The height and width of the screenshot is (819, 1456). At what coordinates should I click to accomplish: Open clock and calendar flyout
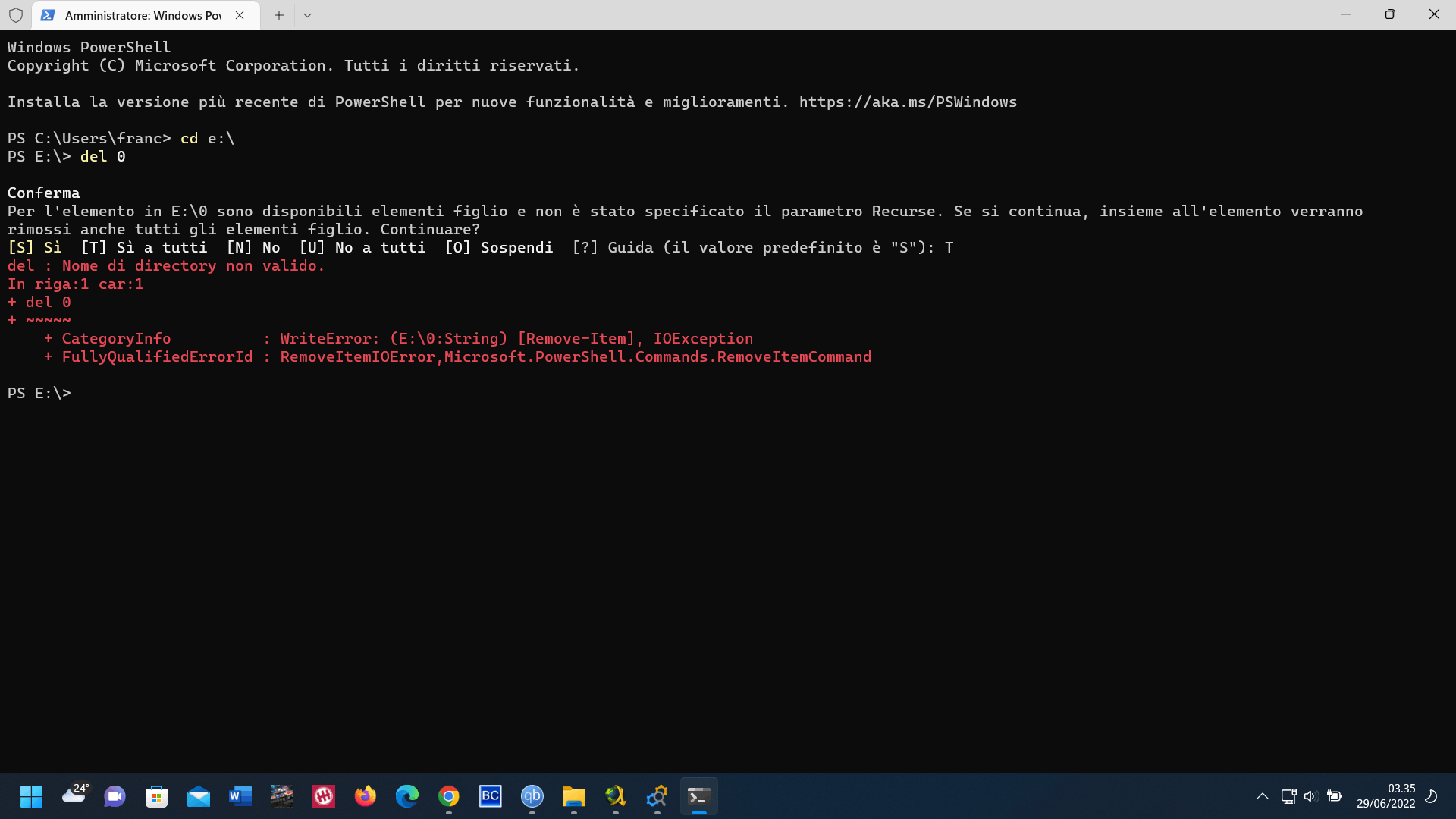pyautogui.click(x=1385, y=796)
